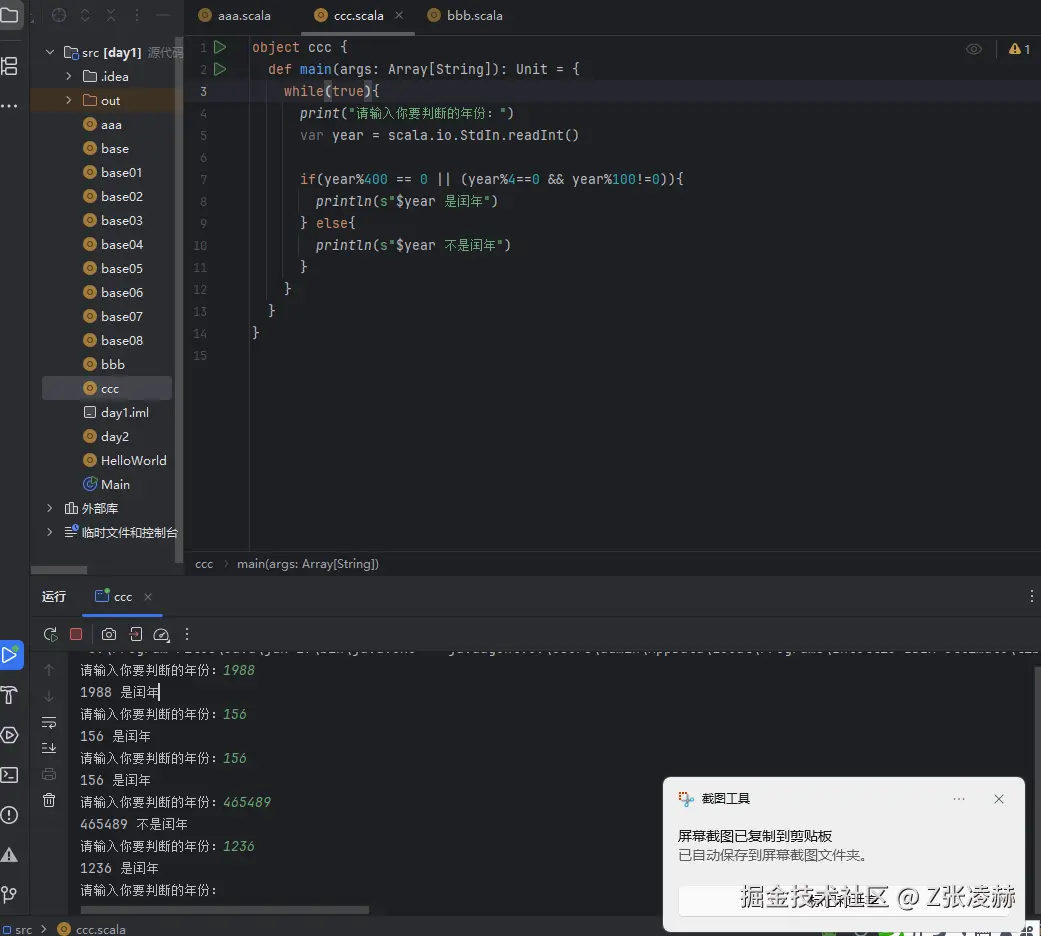Click Select Opened File crosshair icon

[59, 15]
